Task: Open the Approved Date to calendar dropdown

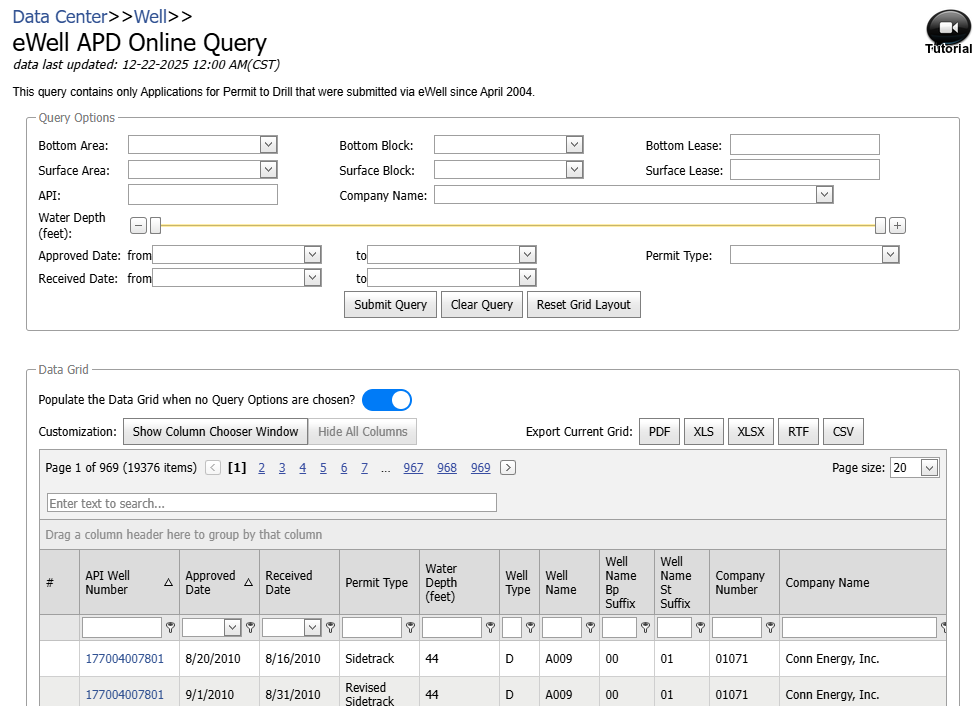Action: point(528,255)
